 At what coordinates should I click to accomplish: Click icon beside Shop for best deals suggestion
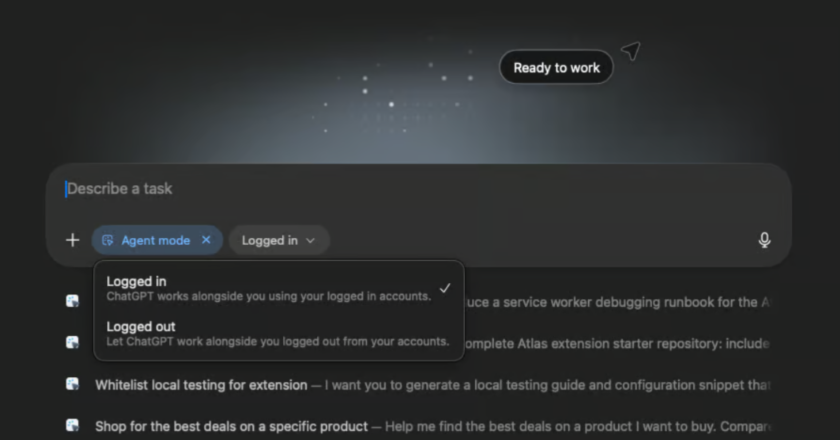[x=72, y=426]
